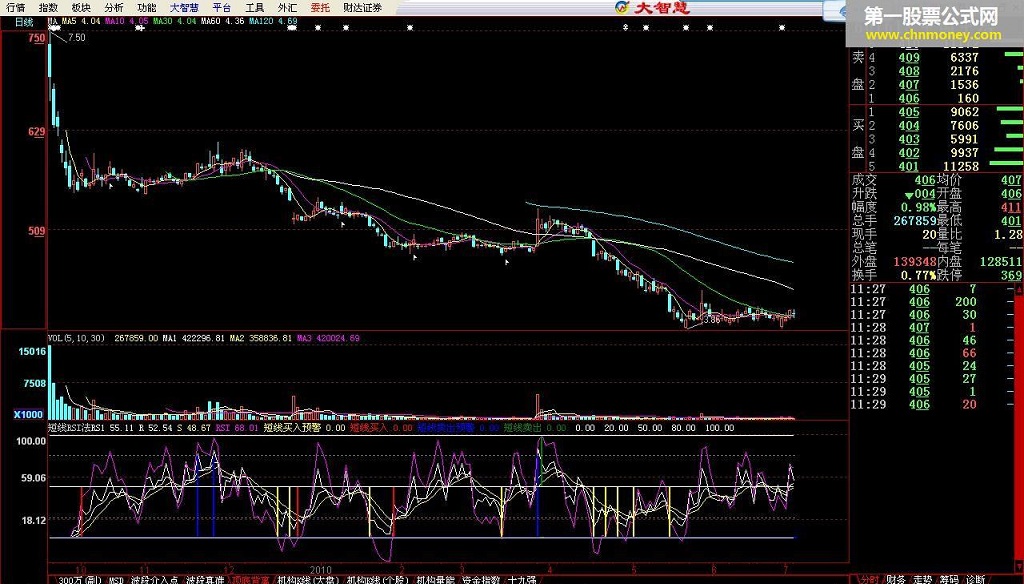1024x584 pixels.
Task: Click the 短线买入预警 indicator label
Action: point(292,428)
